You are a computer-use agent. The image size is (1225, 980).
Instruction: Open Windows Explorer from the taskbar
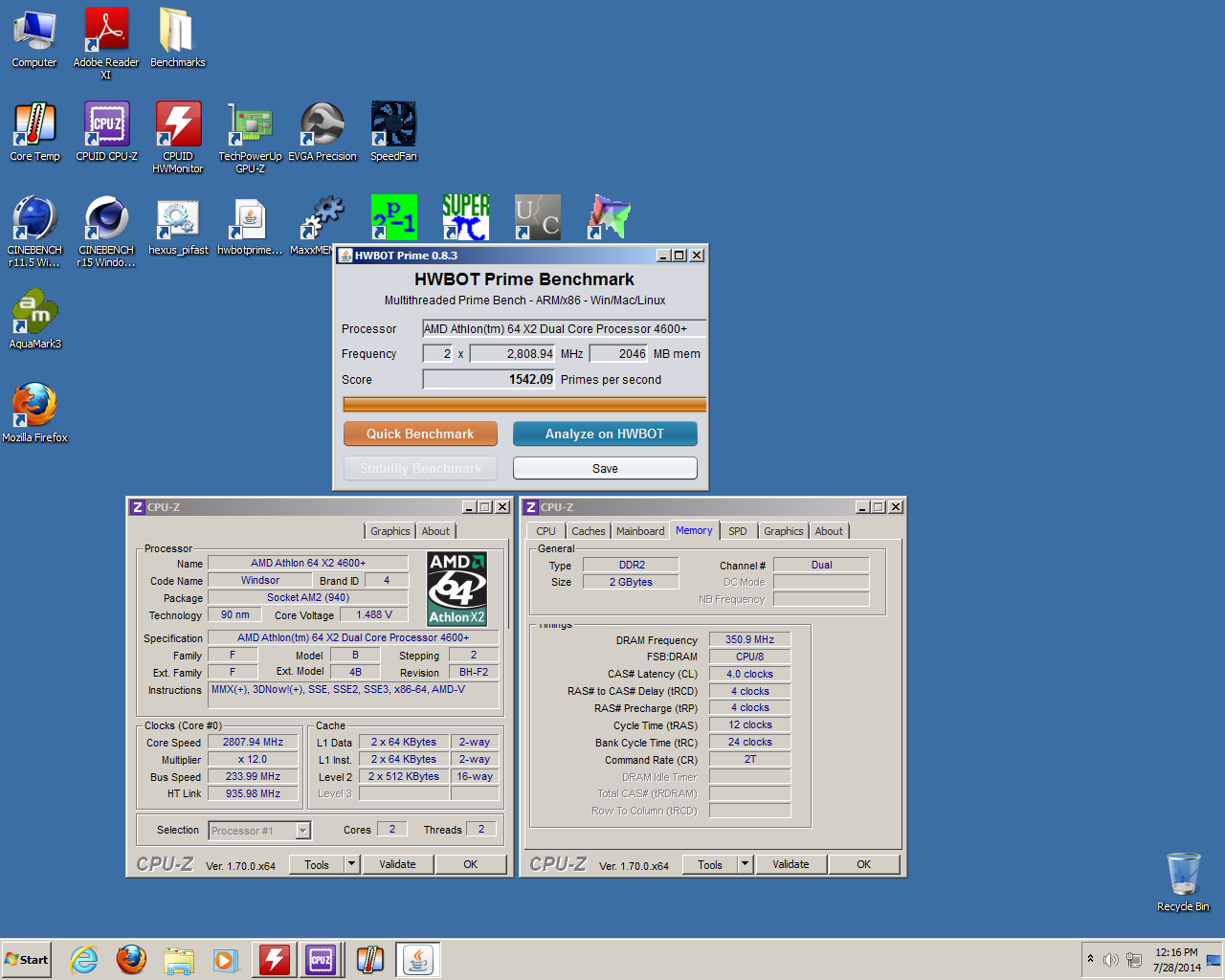coord(178,960)
